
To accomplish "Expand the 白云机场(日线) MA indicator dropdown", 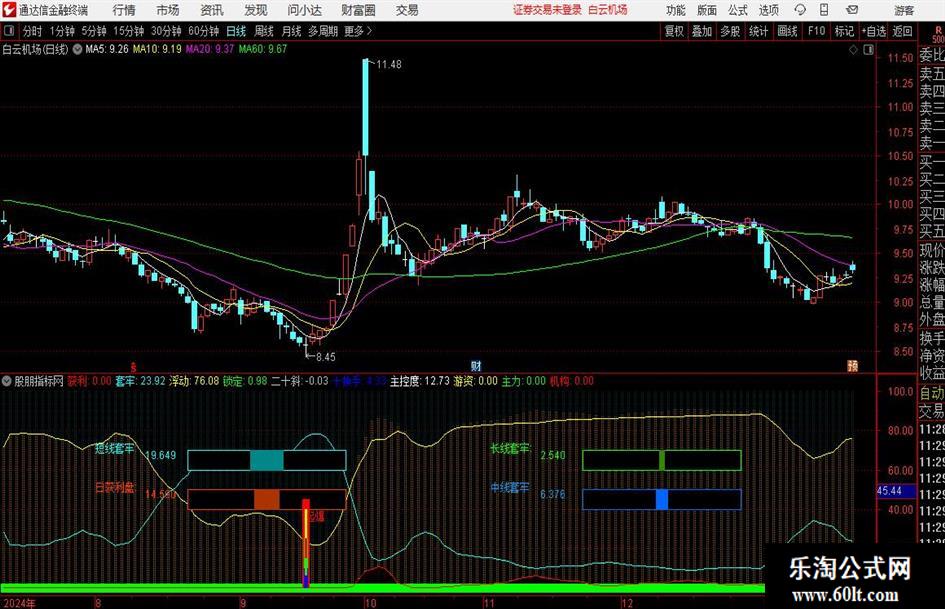I will point(78,49).
